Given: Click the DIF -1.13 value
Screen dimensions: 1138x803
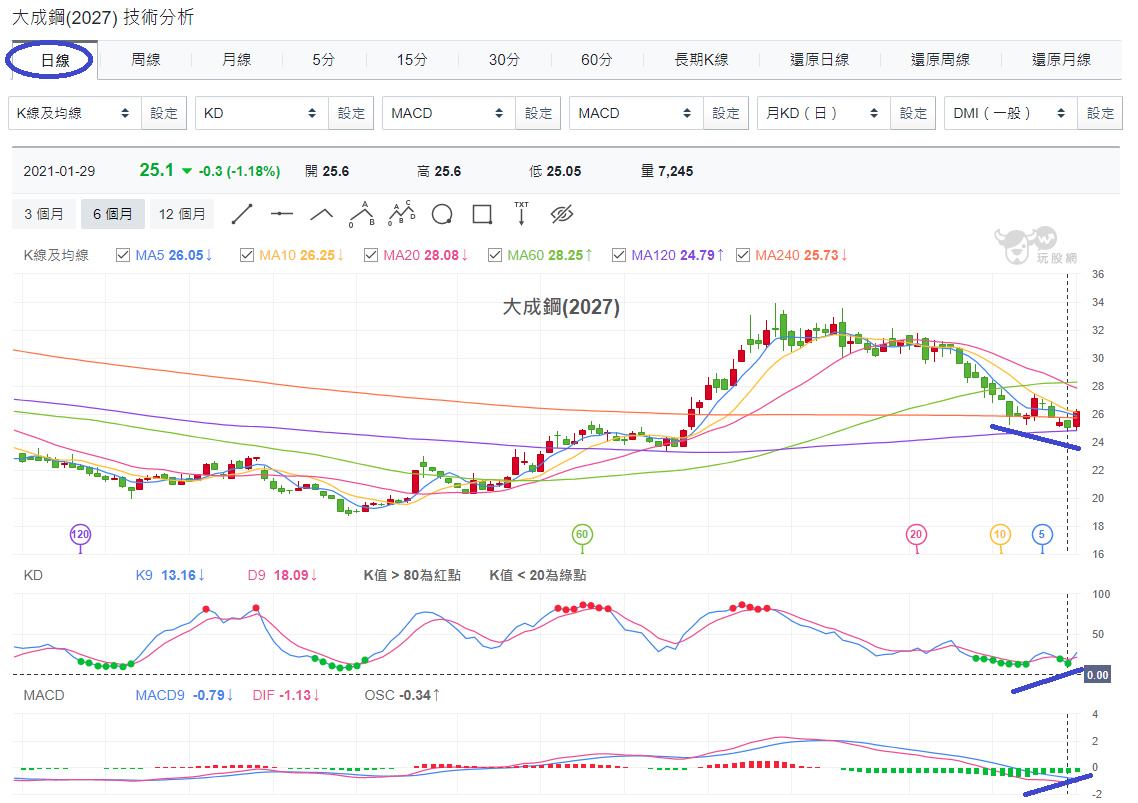Looking at the screenshot, I should (x=286, y=695).
